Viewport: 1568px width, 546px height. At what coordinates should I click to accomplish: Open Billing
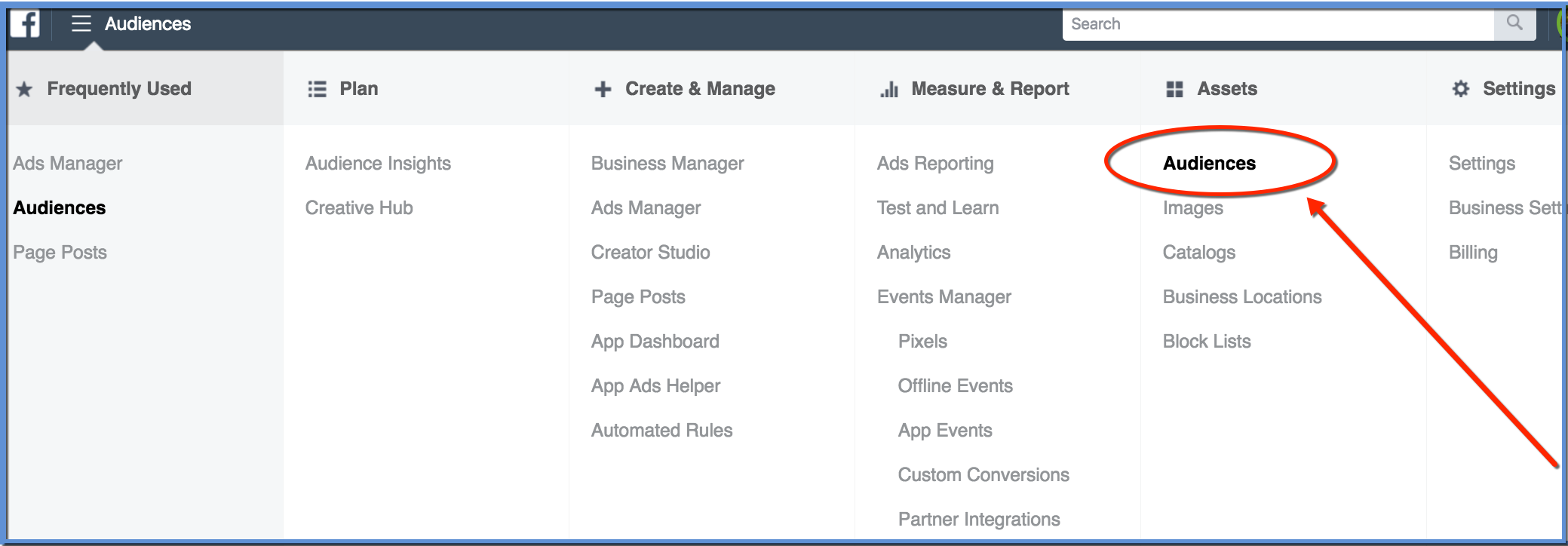1473,253
